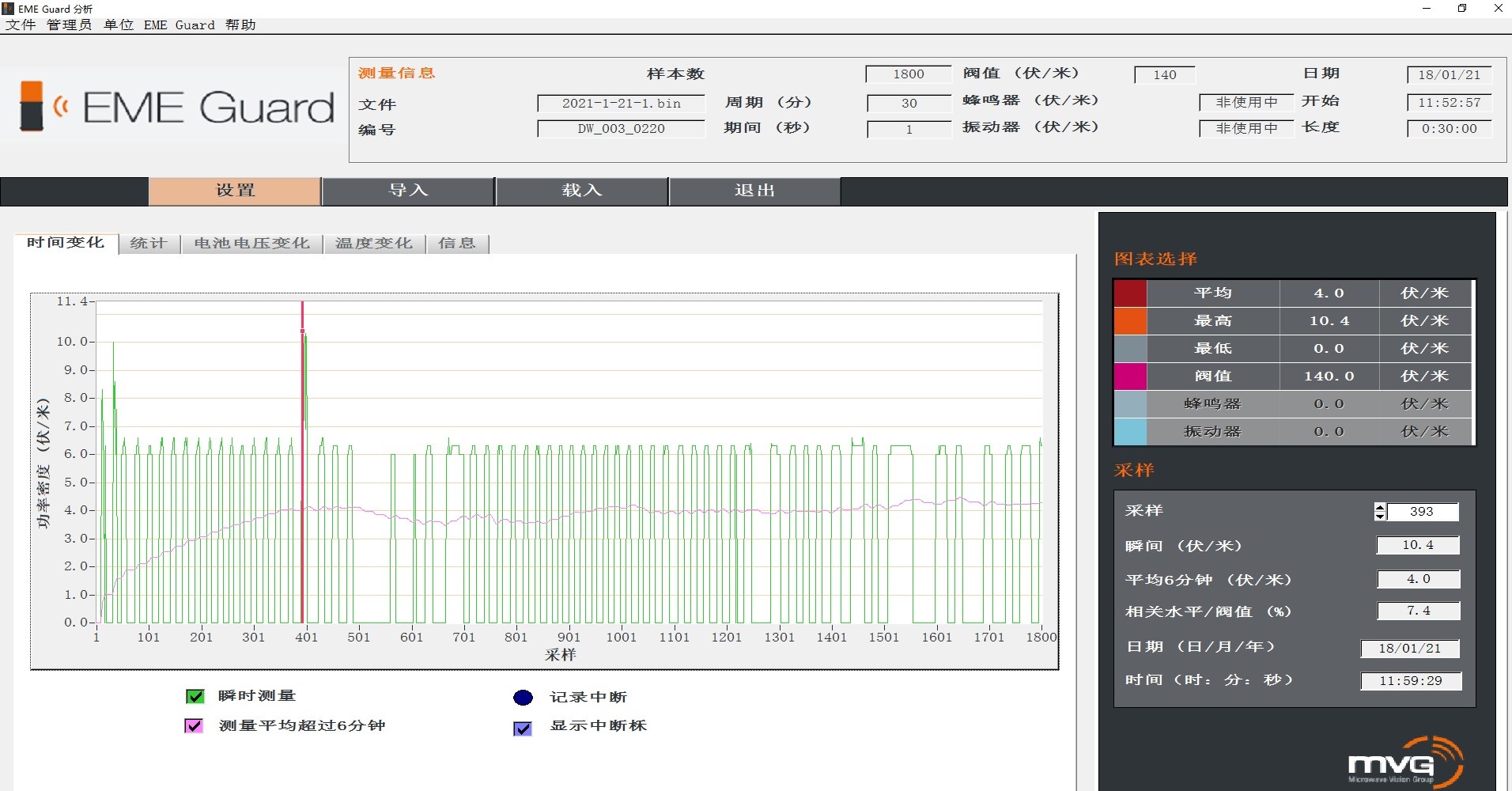The width and height of the screenshot is (1512, 791).
Task: Switch to the 信息 tab
Action: click(457, 244)
